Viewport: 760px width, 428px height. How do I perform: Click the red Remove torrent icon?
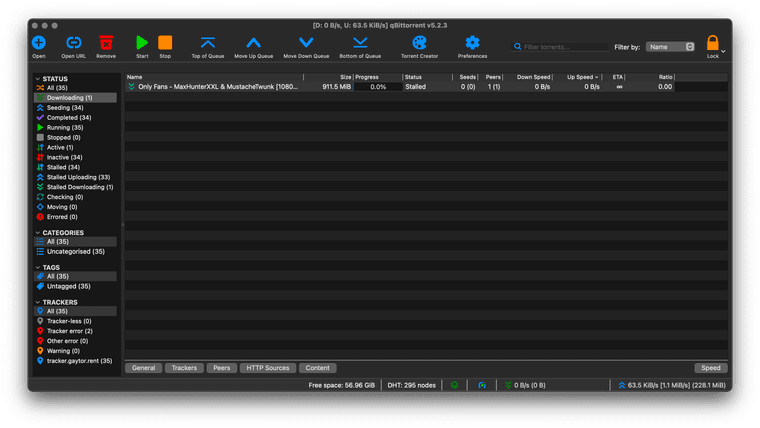[x=106, y=43]
